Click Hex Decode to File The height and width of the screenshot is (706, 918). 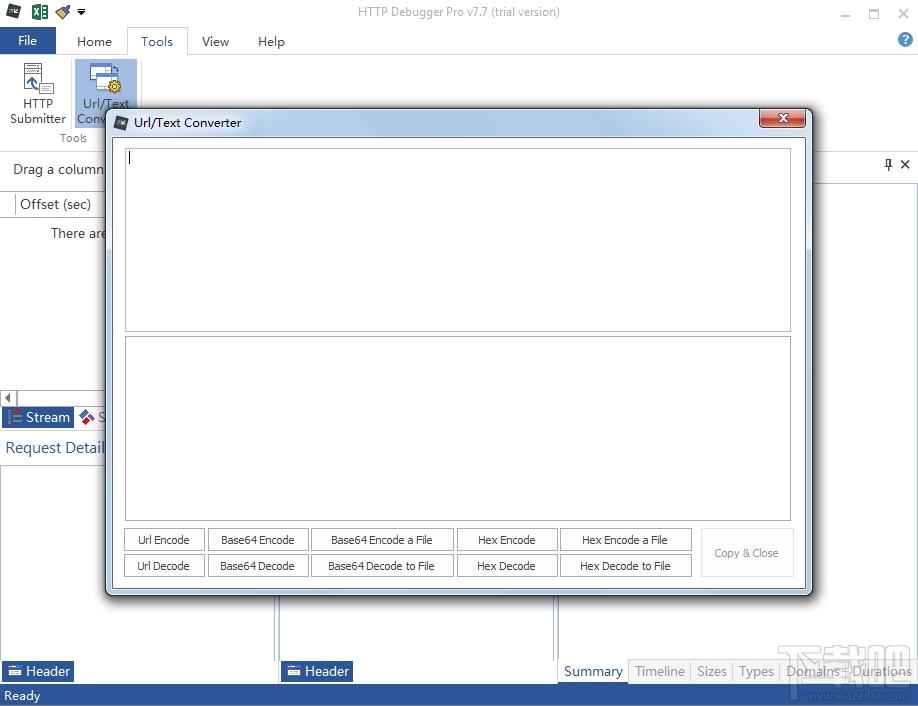(x=625, y=566)
